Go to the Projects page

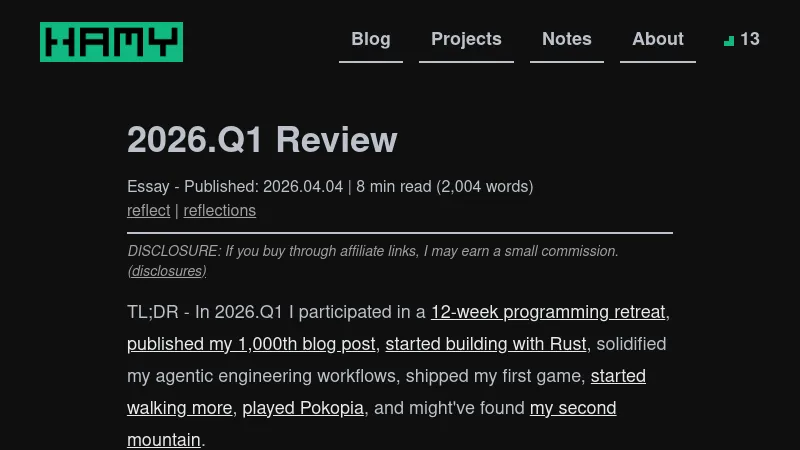466,39
